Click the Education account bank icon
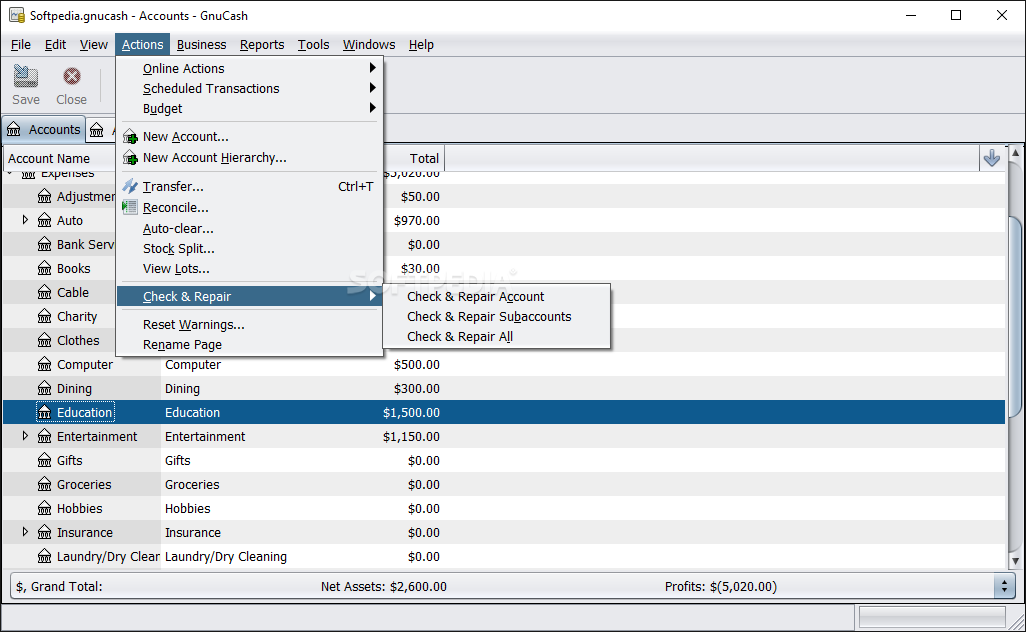 [44, 413]
